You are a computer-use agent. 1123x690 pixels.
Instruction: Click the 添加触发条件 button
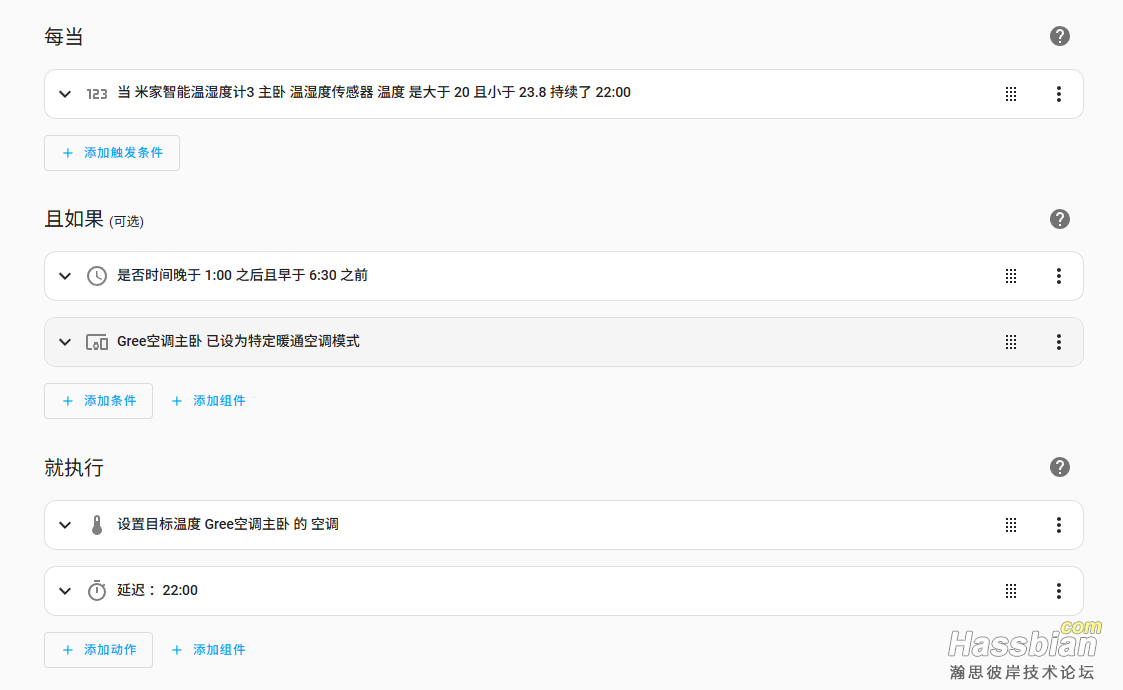tap(112, 153)
